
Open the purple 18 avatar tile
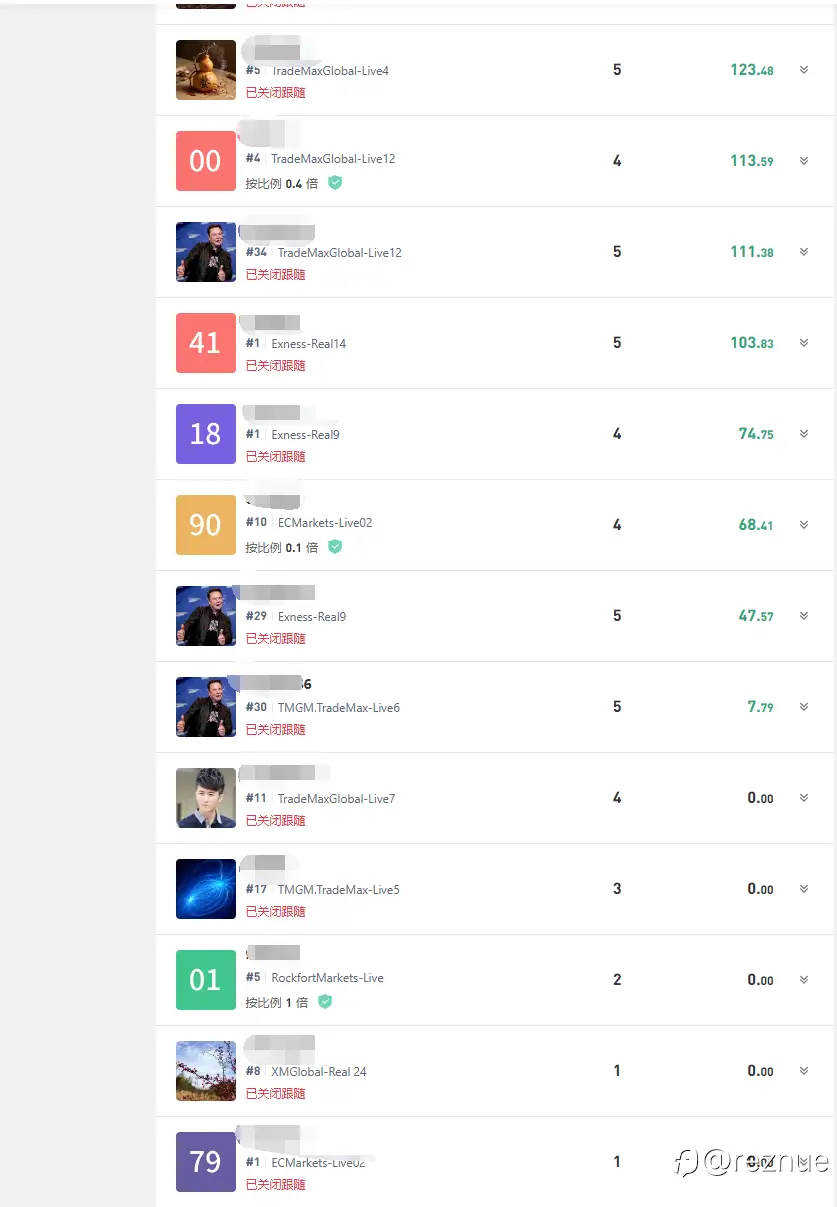click(x=206, y=434)
